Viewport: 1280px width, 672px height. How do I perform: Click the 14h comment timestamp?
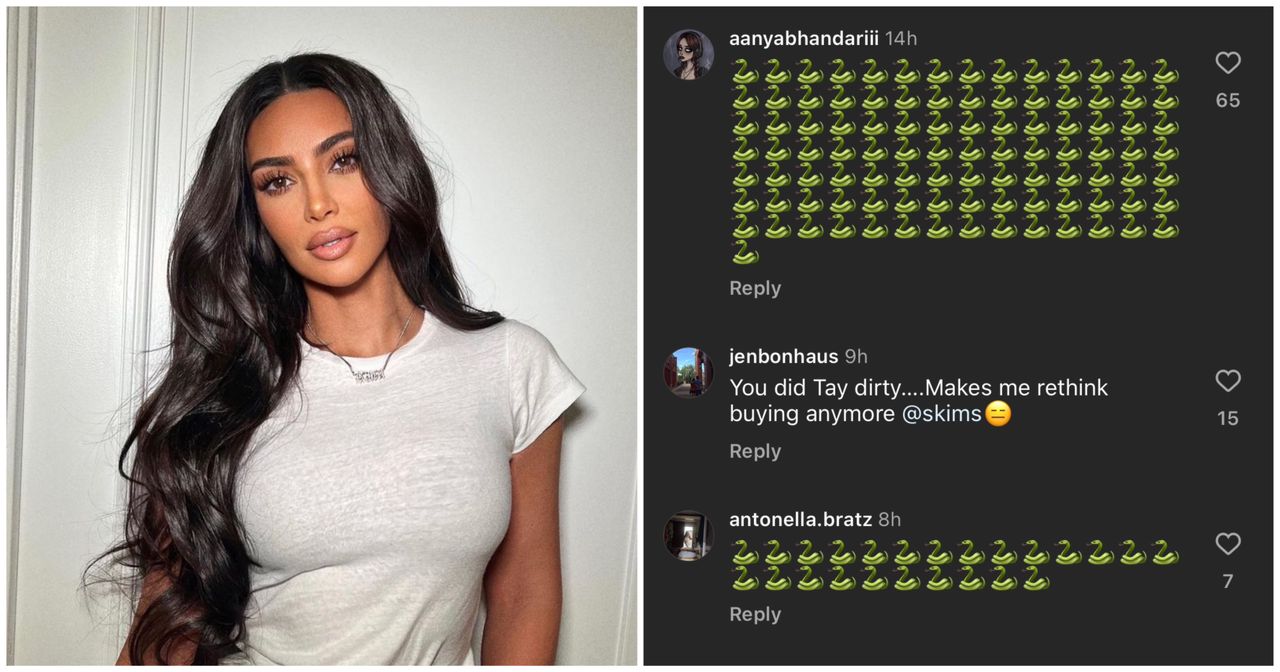[901, 38]
